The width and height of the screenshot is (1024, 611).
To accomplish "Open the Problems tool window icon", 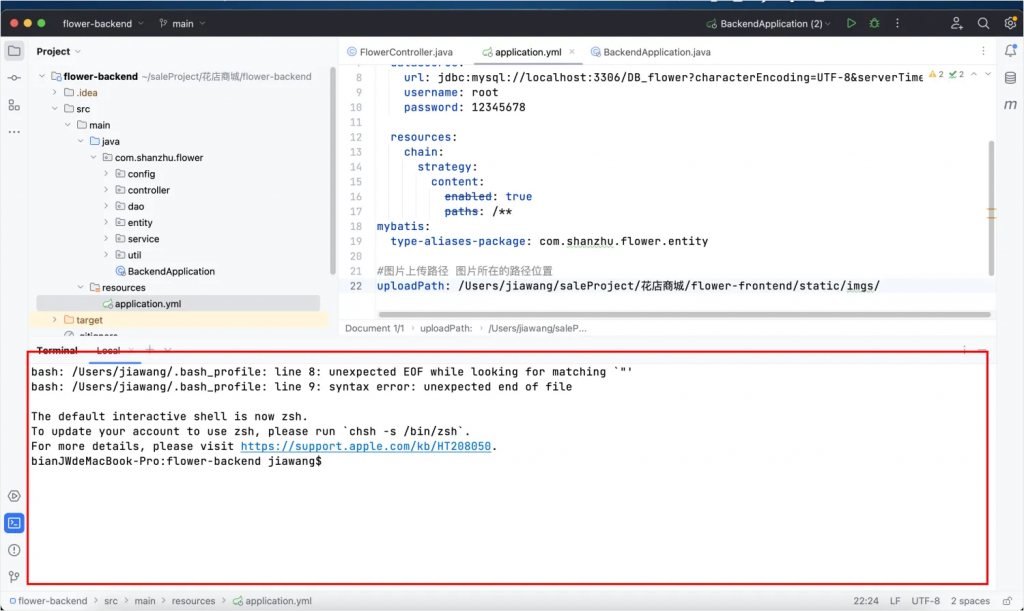I will click(14, 550).
